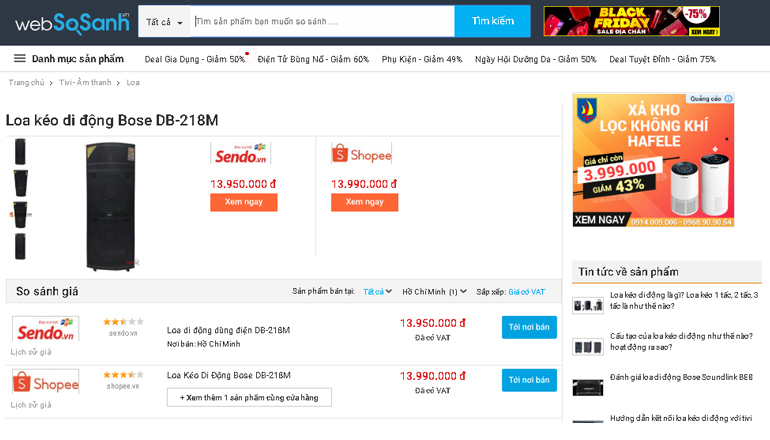The height and width of the screenshot is (440, 770).
Task: Click Tới nơi bán for Shopee
Action: click(x=529, y=380)
